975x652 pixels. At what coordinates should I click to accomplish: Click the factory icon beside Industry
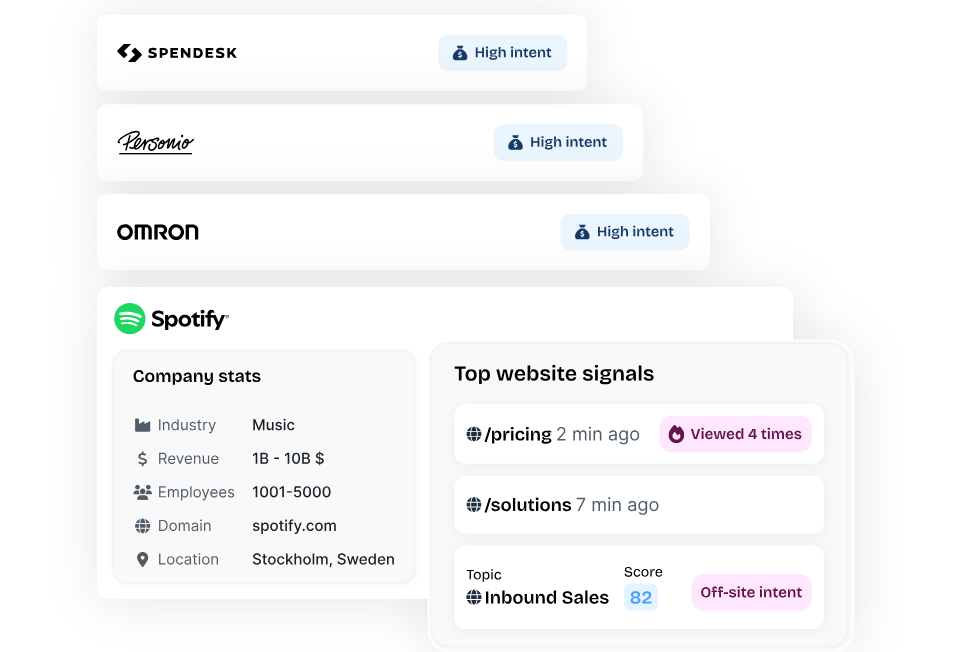tap(142, 425)
